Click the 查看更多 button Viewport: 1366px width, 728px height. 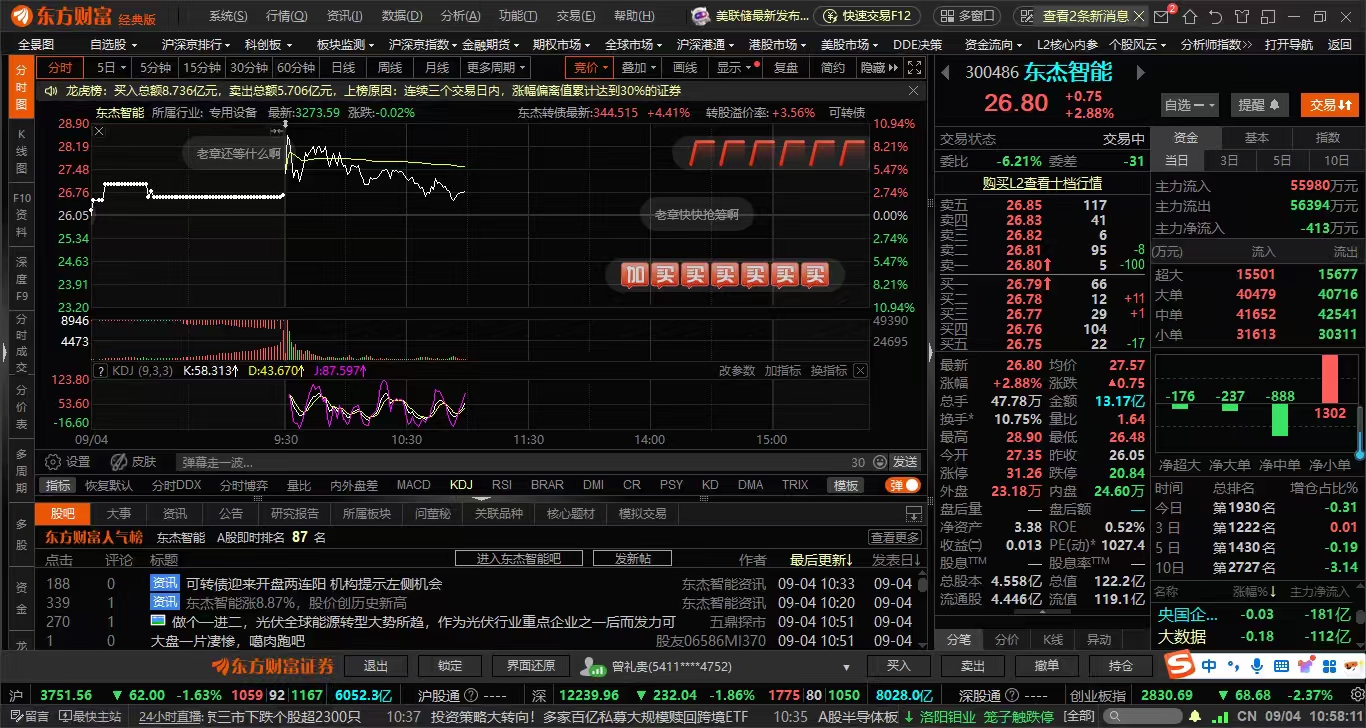pos(894,537)
